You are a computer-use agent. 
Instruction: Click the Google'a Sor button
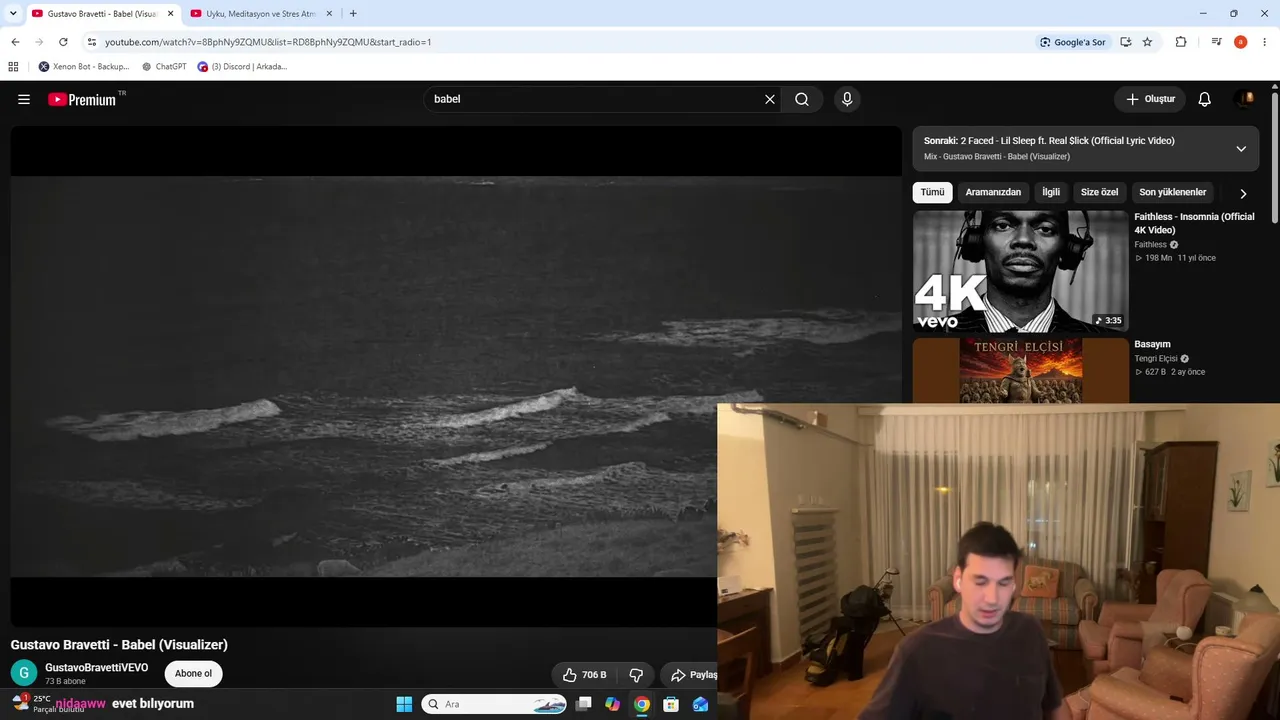1072,42
